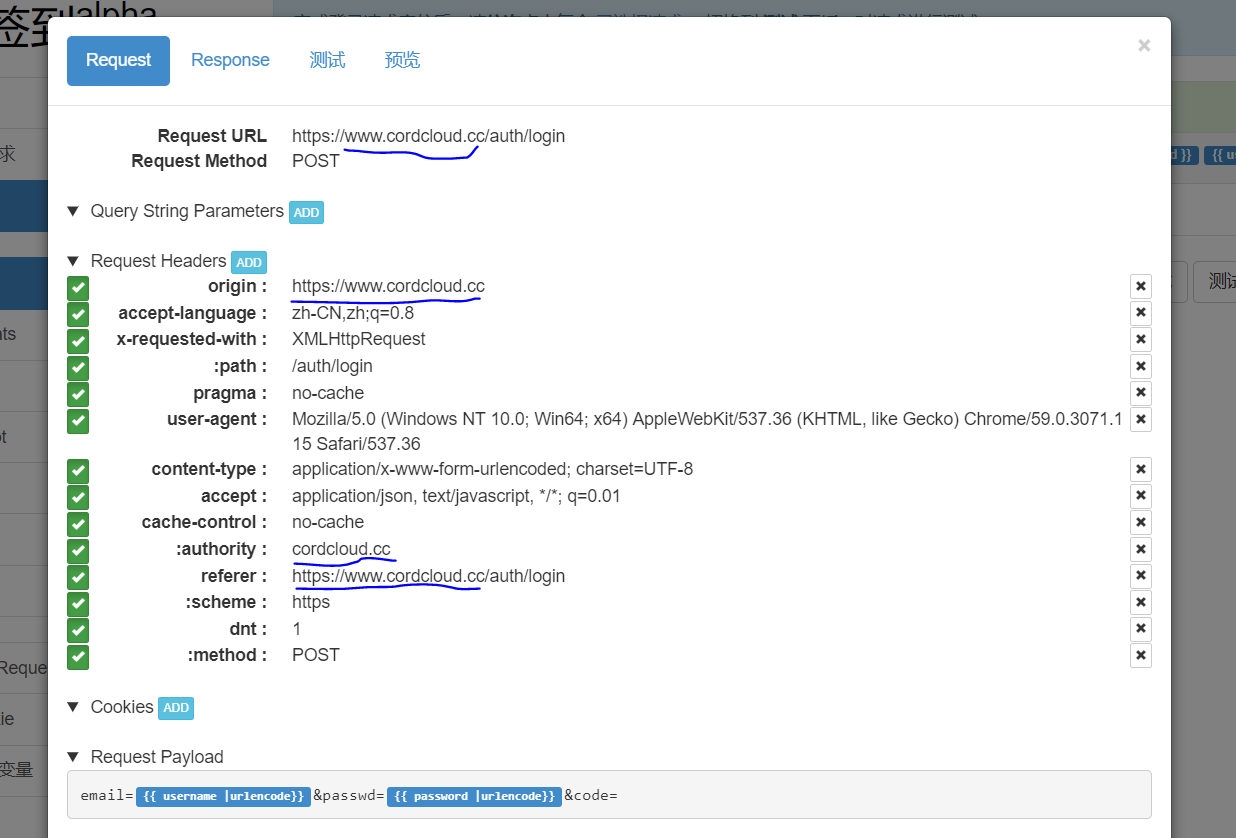Disable the :path header checkbox

tap(77, 366)
